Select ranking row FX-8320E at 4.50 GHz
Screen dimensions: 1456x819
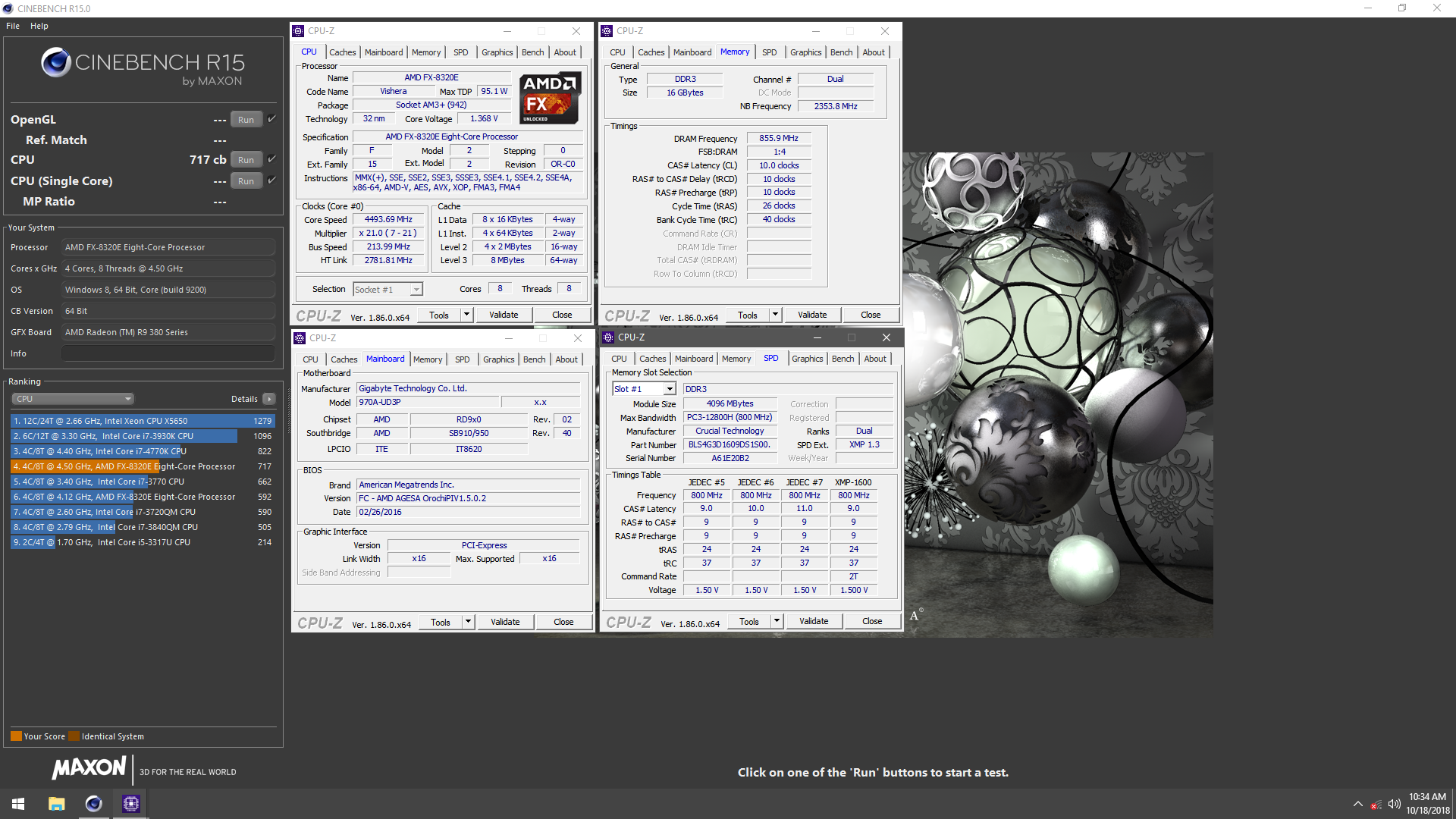[142, 466]
